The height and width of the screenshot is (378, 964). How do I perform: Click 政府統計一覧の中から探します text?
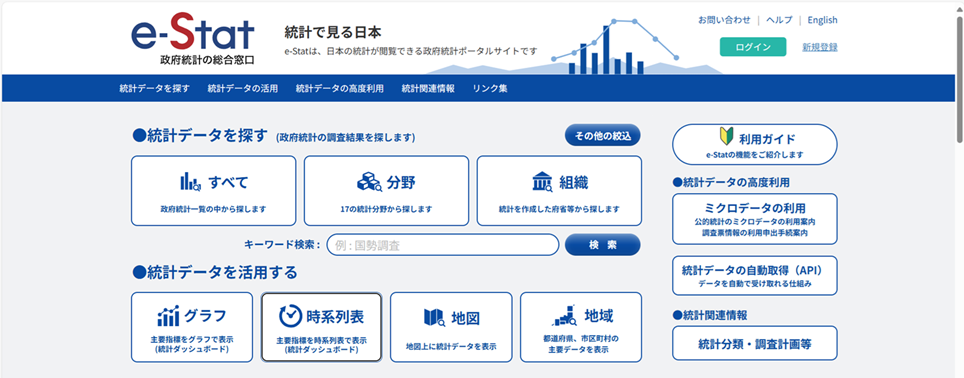point(213,209)
